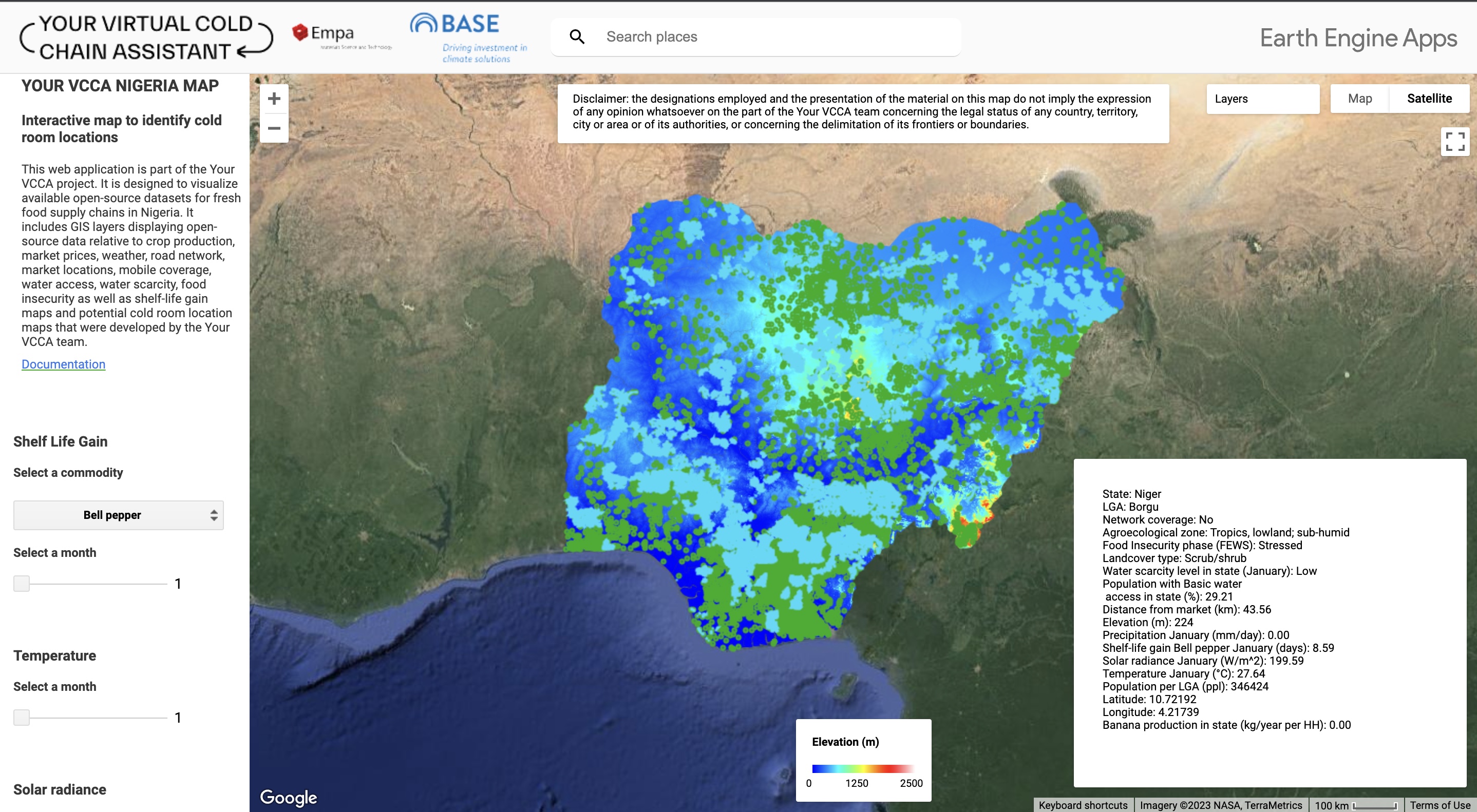The width and height of the screenshot is (1477, 812).
Task: Select the Satellite basemap option
Action: tap(1429, 98)
